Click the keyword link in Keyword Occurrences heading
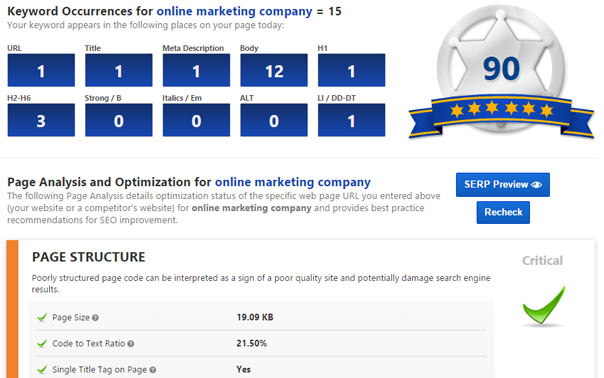Viewport: 604px width, 378px height. 234,11
